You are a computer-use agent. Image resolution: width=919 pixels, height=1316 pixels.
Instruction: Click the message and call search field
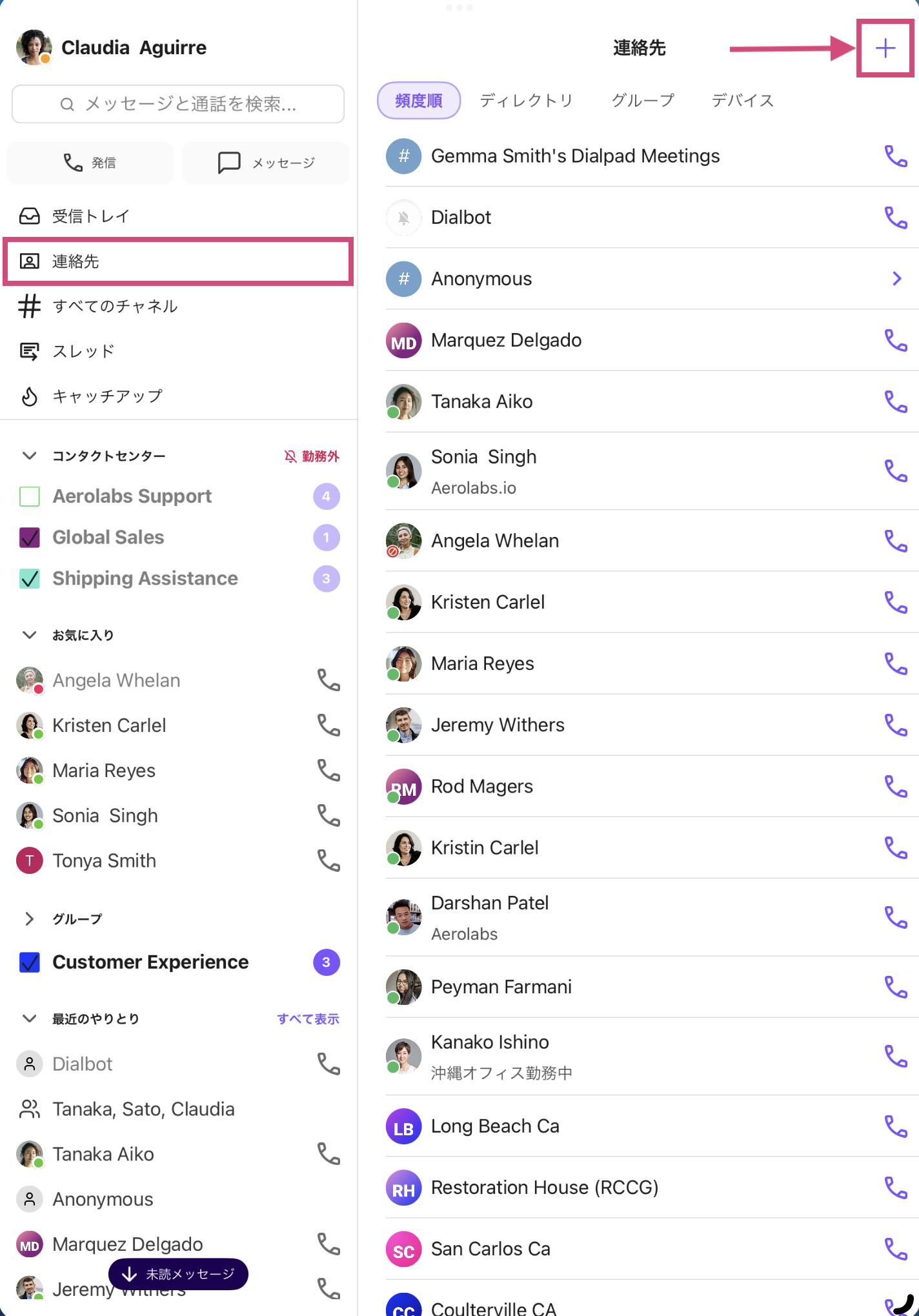tap(178, 104)
